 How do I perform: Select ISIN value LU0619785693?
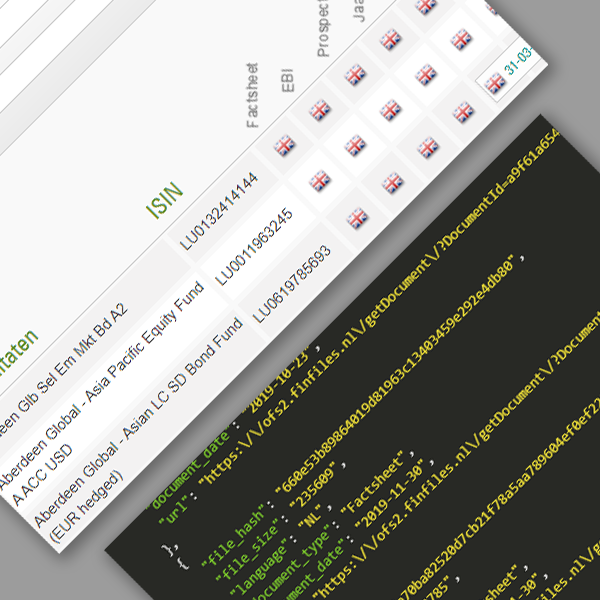point(292,284)
